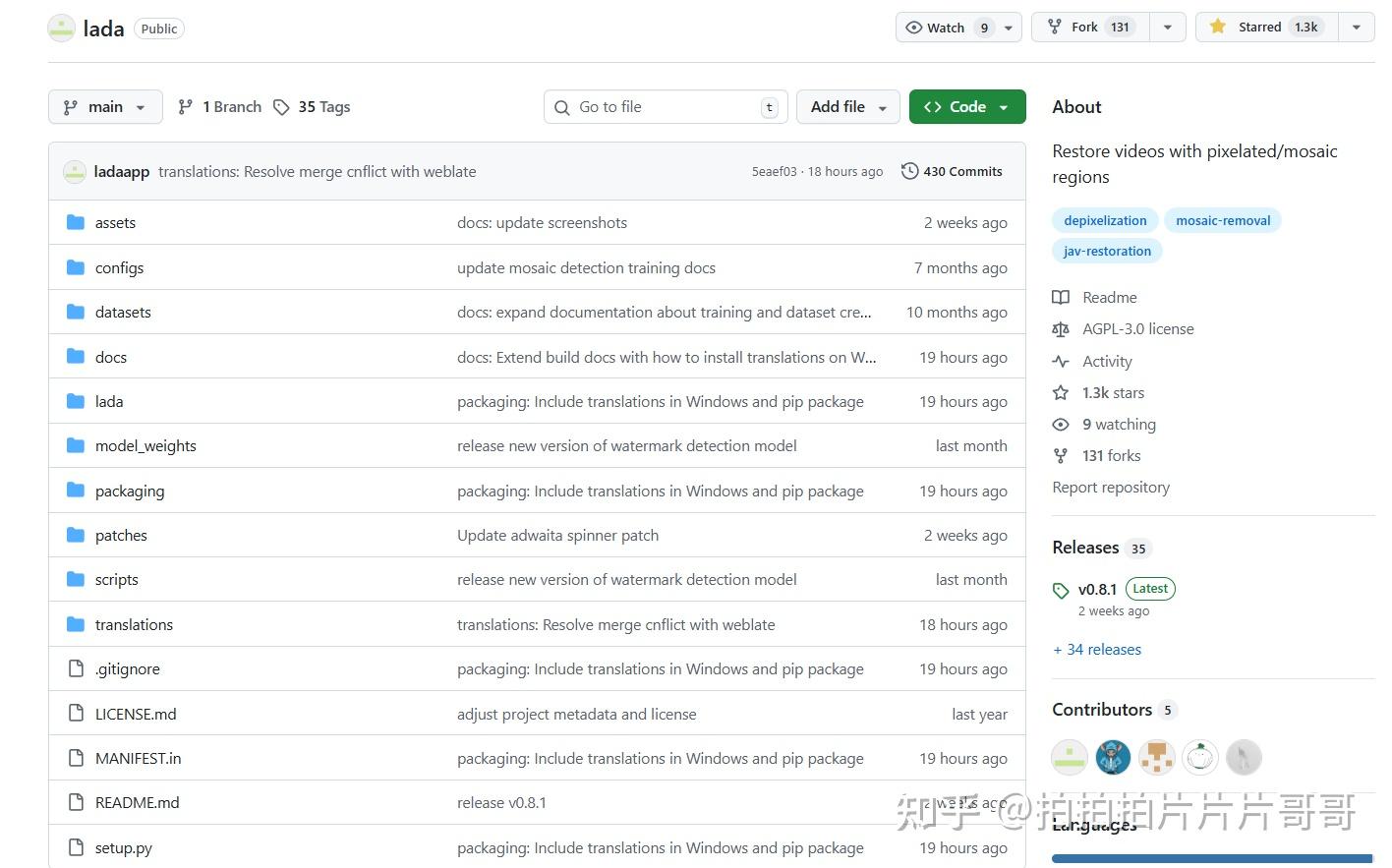This screenshot has height=868, width=1392.
Task: Click the first contributor avatar
Action: [1070, 757]
